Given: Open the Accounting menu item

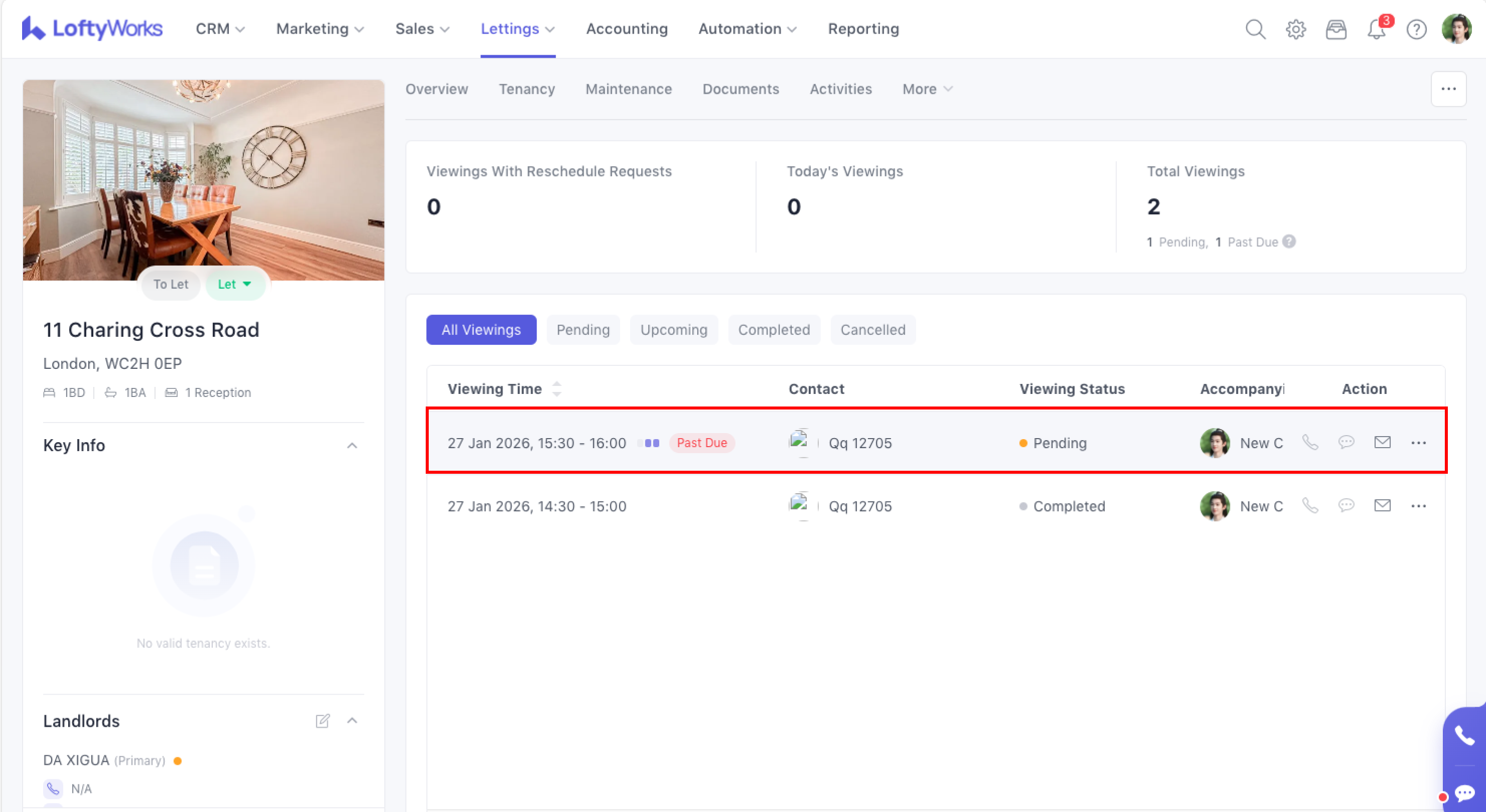Looking at the screenshot, I should coord(627,29).
